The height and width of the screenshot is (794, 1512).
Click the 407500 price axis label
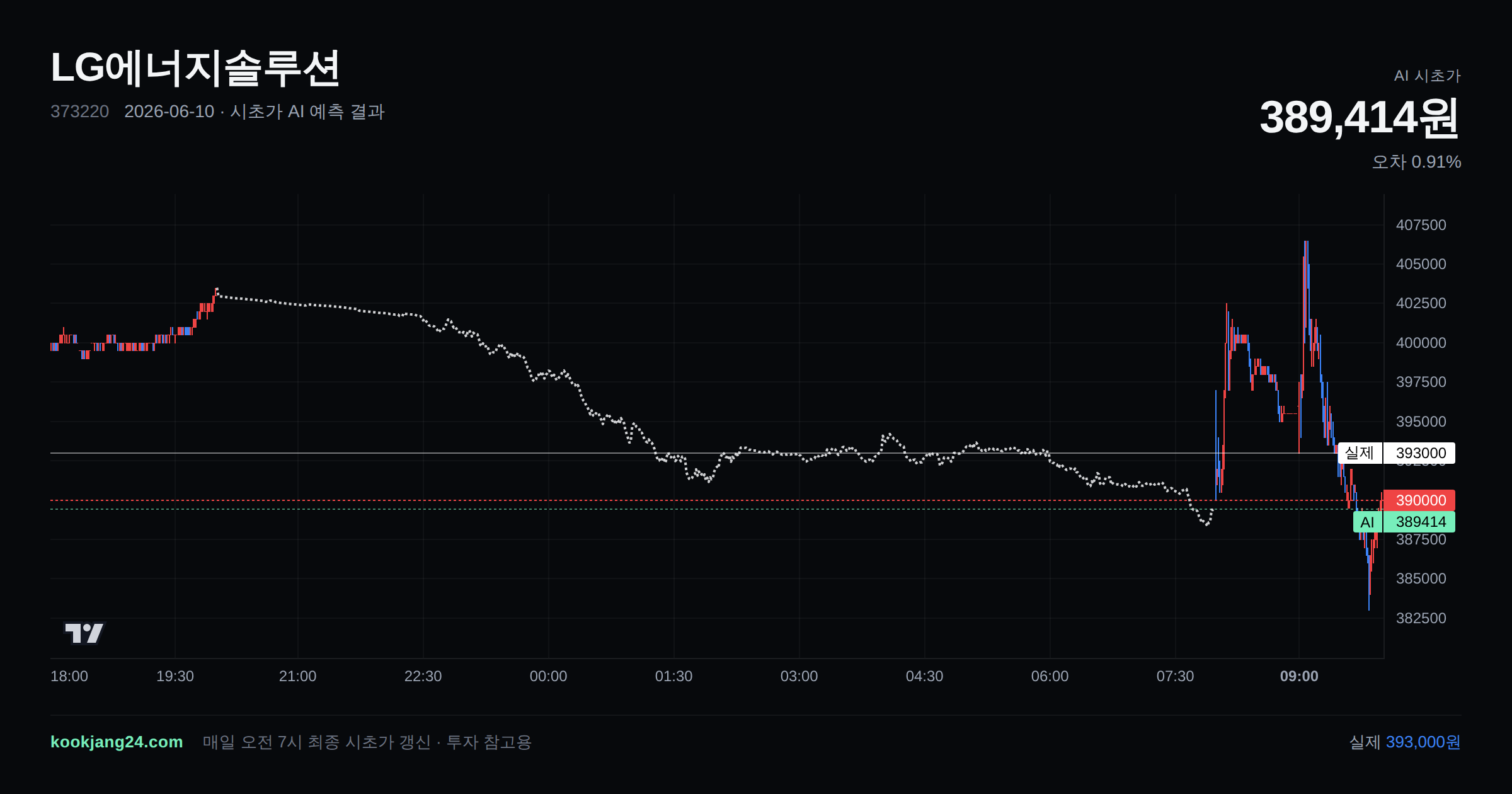point(1421,225)
